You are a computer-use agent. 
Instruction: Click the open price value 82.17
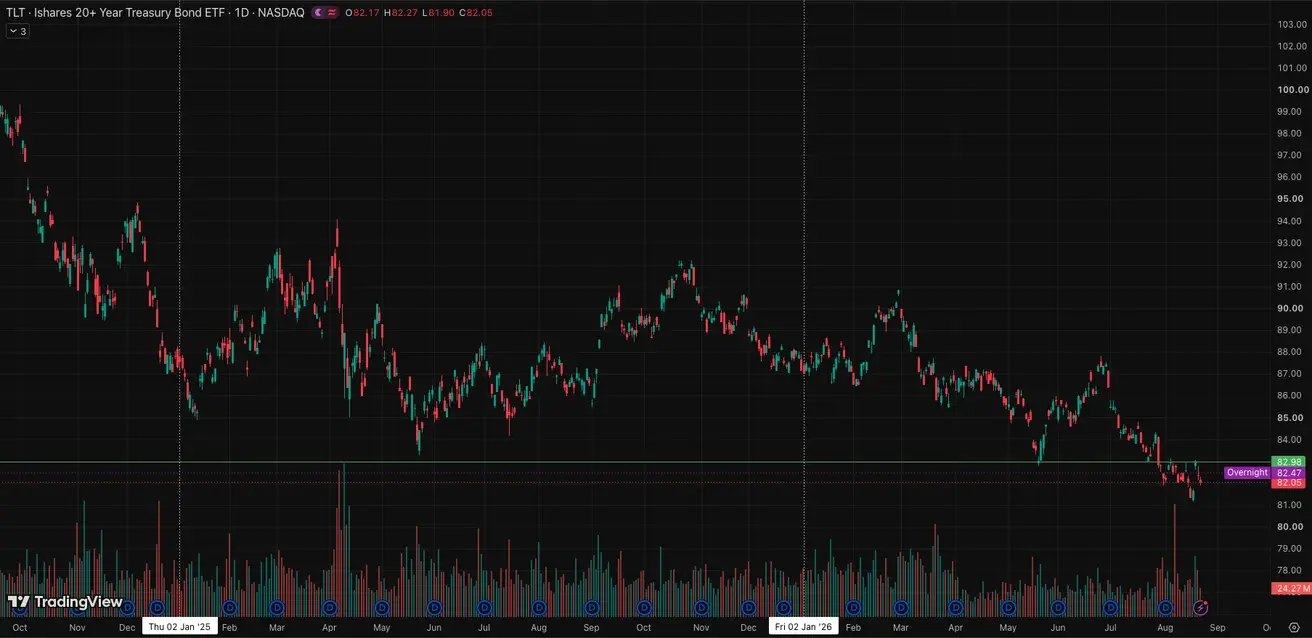(366, 13)
